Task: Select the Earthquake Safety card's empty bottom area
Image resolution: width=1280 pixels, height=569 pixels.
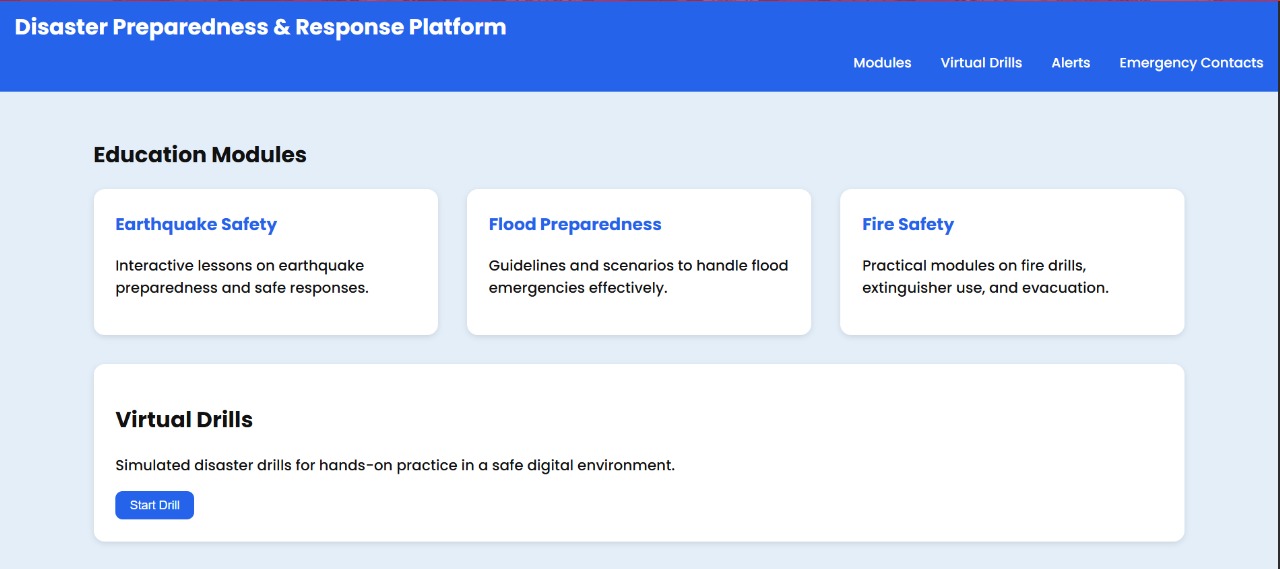Action: (266, 317)
